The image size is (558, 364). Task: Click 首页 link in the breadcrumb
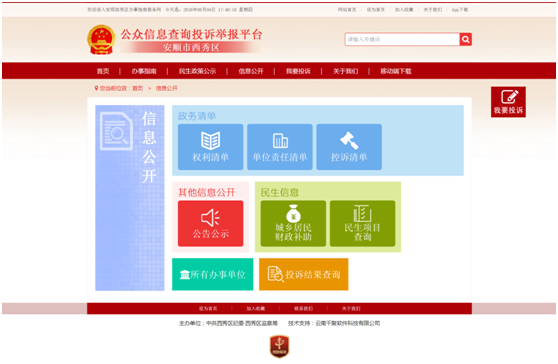pyautogui.click(x=138, y=88)
